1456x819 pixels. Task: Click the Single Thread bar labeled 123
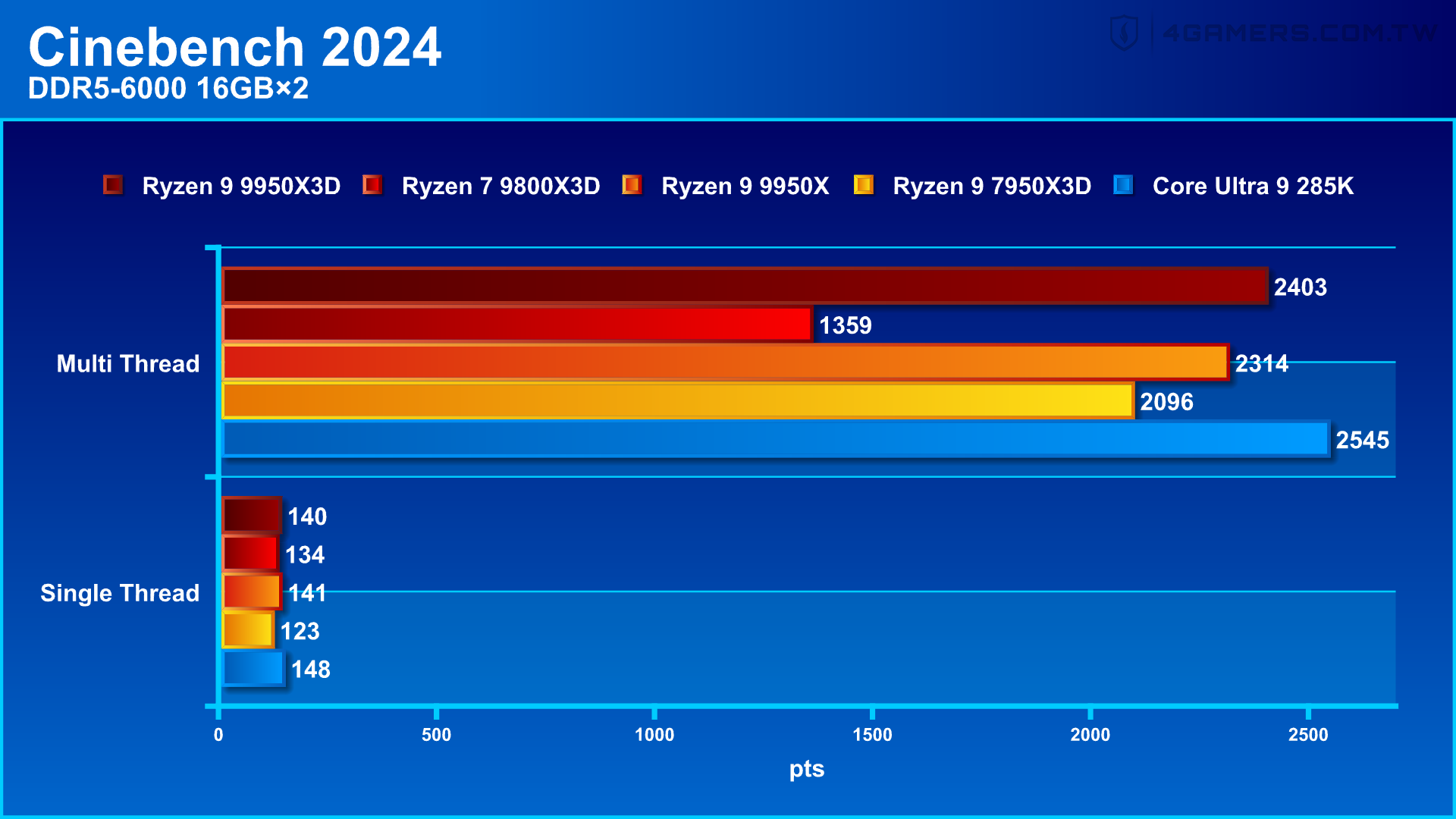click(248, 630)
